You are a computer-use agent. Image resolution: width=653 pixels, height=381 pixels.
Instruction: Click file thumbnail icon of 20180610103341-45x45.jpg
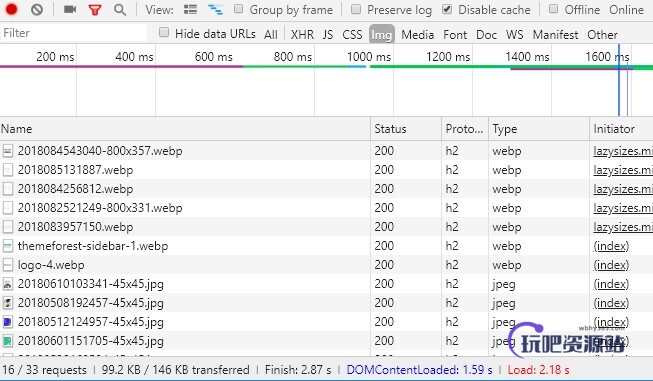7,284
